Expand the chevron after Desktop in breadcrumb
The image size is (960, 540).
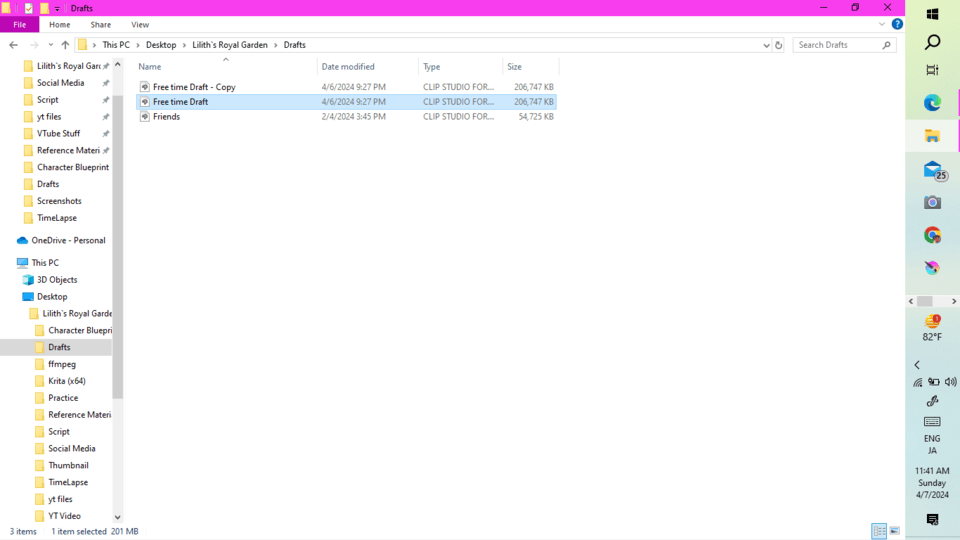point(184,45)
